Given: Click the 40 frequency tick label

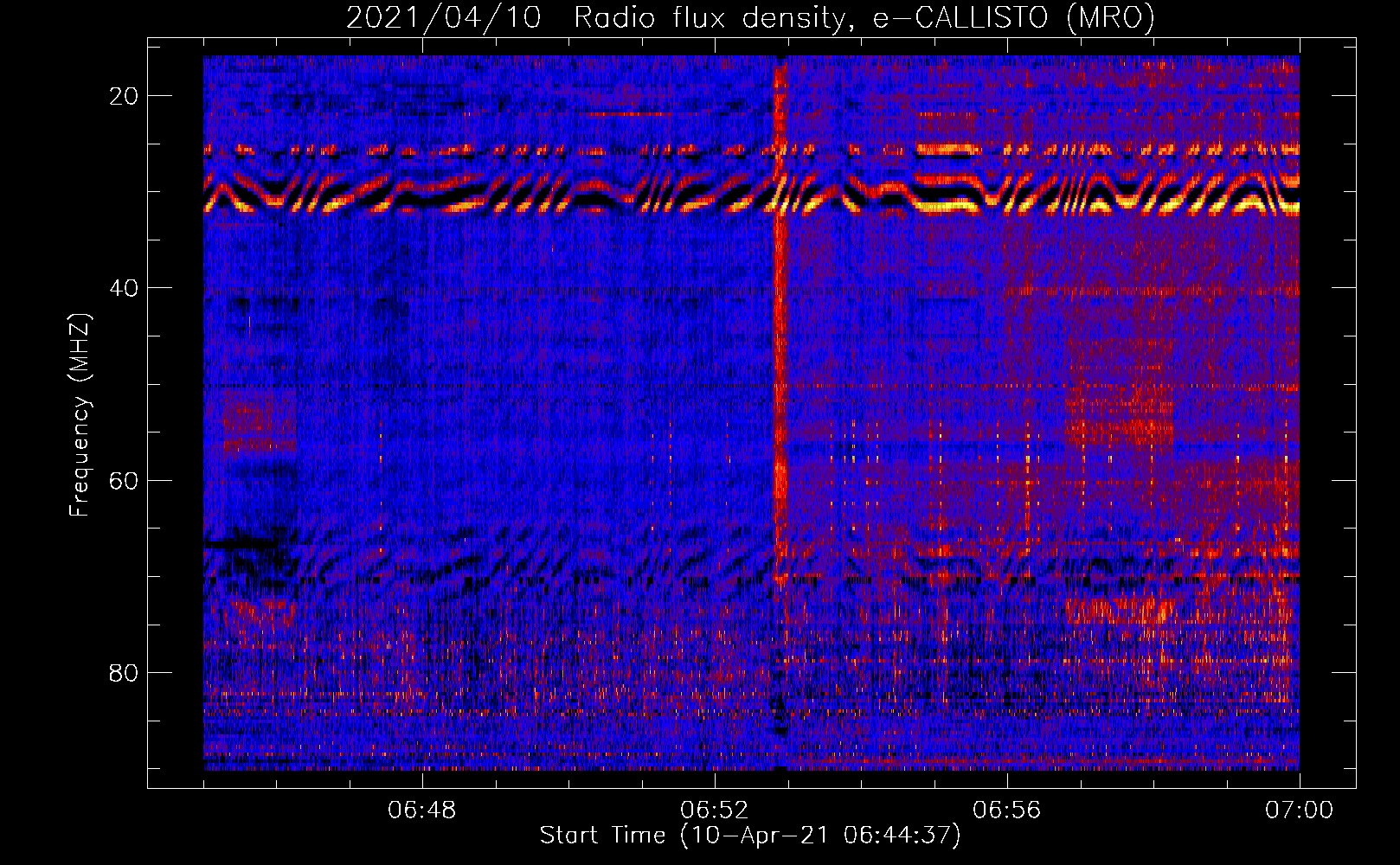Looking at the screenshot, I should (x=125, y=288).
